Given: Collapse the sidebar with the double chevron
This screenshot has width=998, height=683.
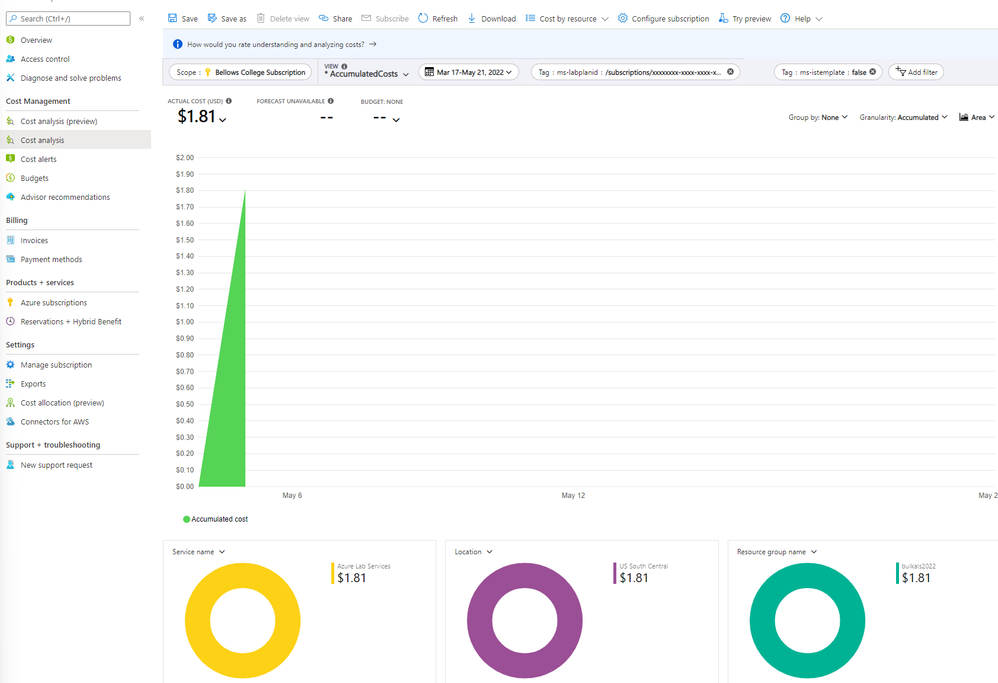Looking at the screenshot, I should click(x=141, y=18).
